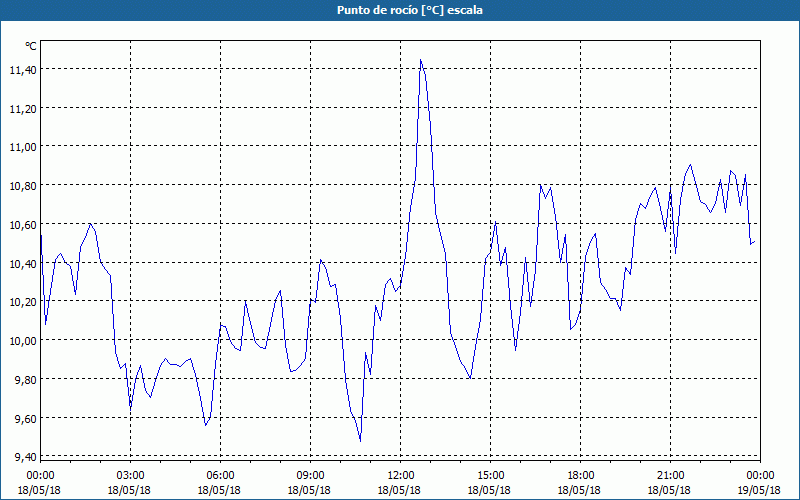Screen dimensions: 800x500
Task: Click the 11,20 y-axis label
Action: (23, 108)
